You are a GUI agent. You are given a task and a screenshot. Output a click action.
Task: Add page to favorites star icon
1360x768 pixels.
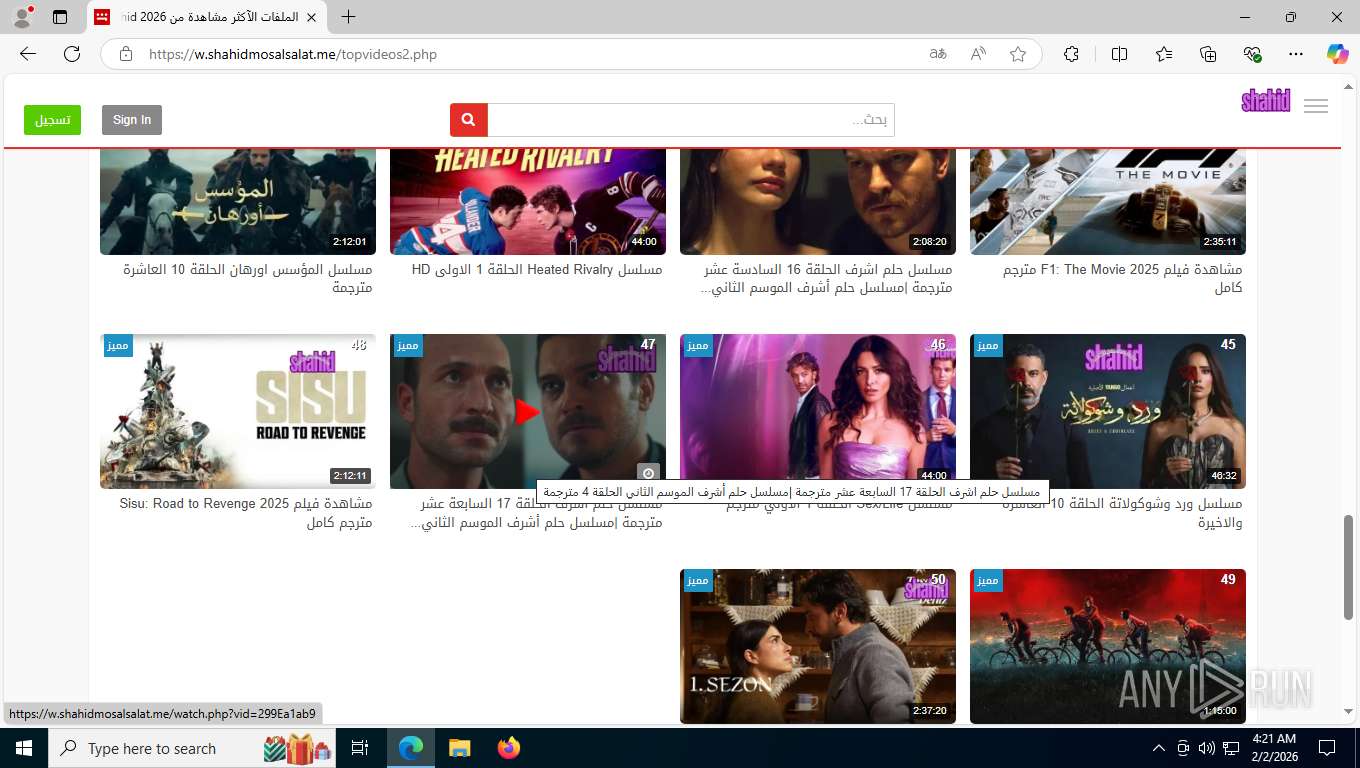(1018, 54)
